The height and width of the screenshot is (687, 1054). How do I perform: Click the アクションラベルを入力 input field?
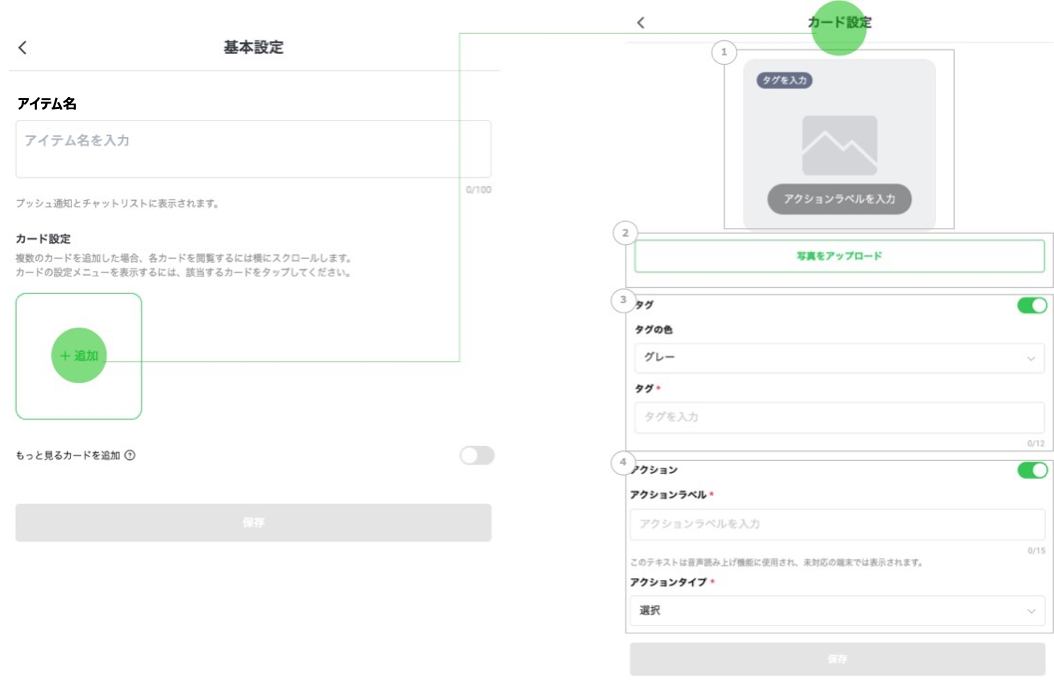tap(837, 524)
